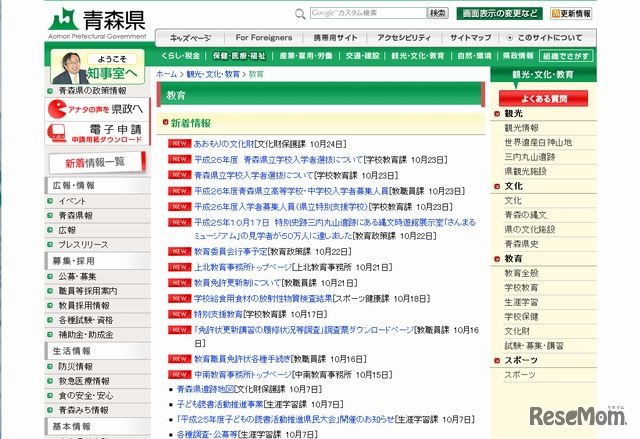Open 救急医療情報 in the left sidebar
Viewport: 640px width, 439px height.
click(x=84, y=381)
